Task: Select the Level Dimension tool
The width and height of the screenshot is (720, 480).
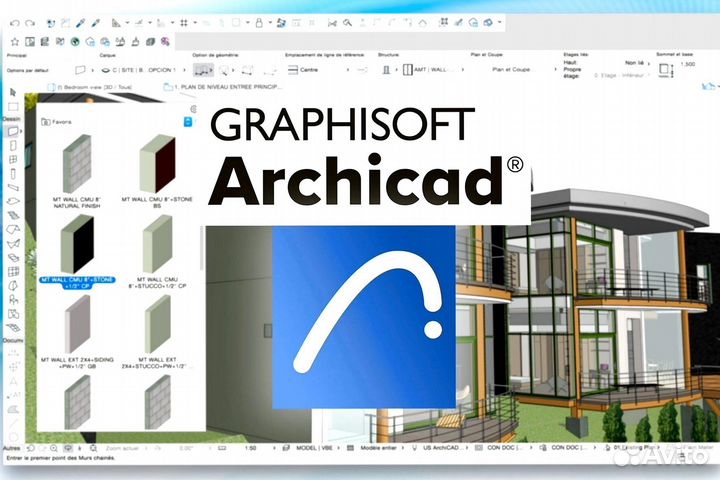Action: [13, 367]
